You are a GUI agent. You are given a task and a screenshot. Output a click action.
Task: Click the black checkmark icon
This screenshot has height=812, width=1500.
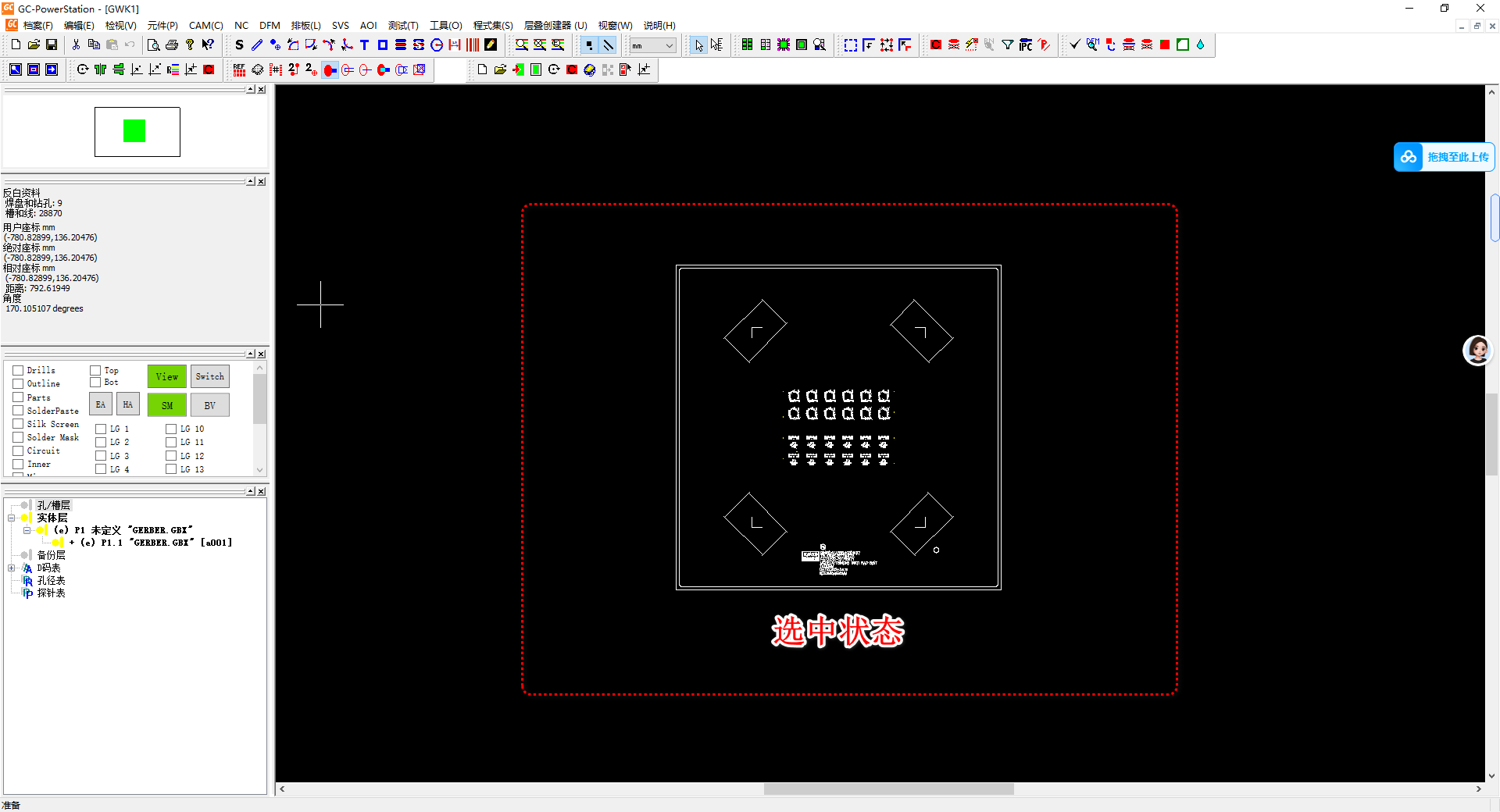[x=1075, y=45]
